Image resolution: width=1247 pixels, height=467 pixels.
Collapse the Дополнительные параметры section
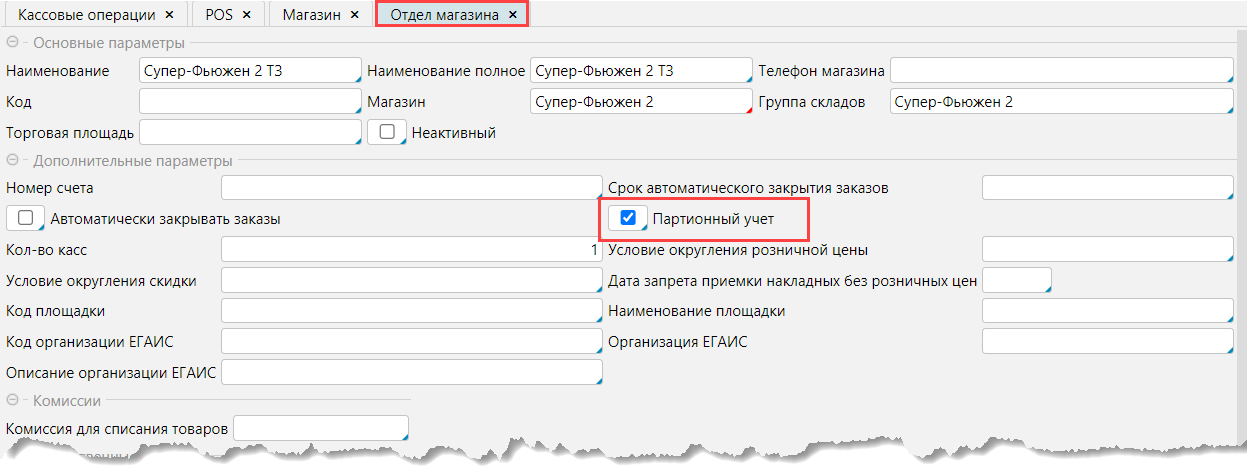13,160
